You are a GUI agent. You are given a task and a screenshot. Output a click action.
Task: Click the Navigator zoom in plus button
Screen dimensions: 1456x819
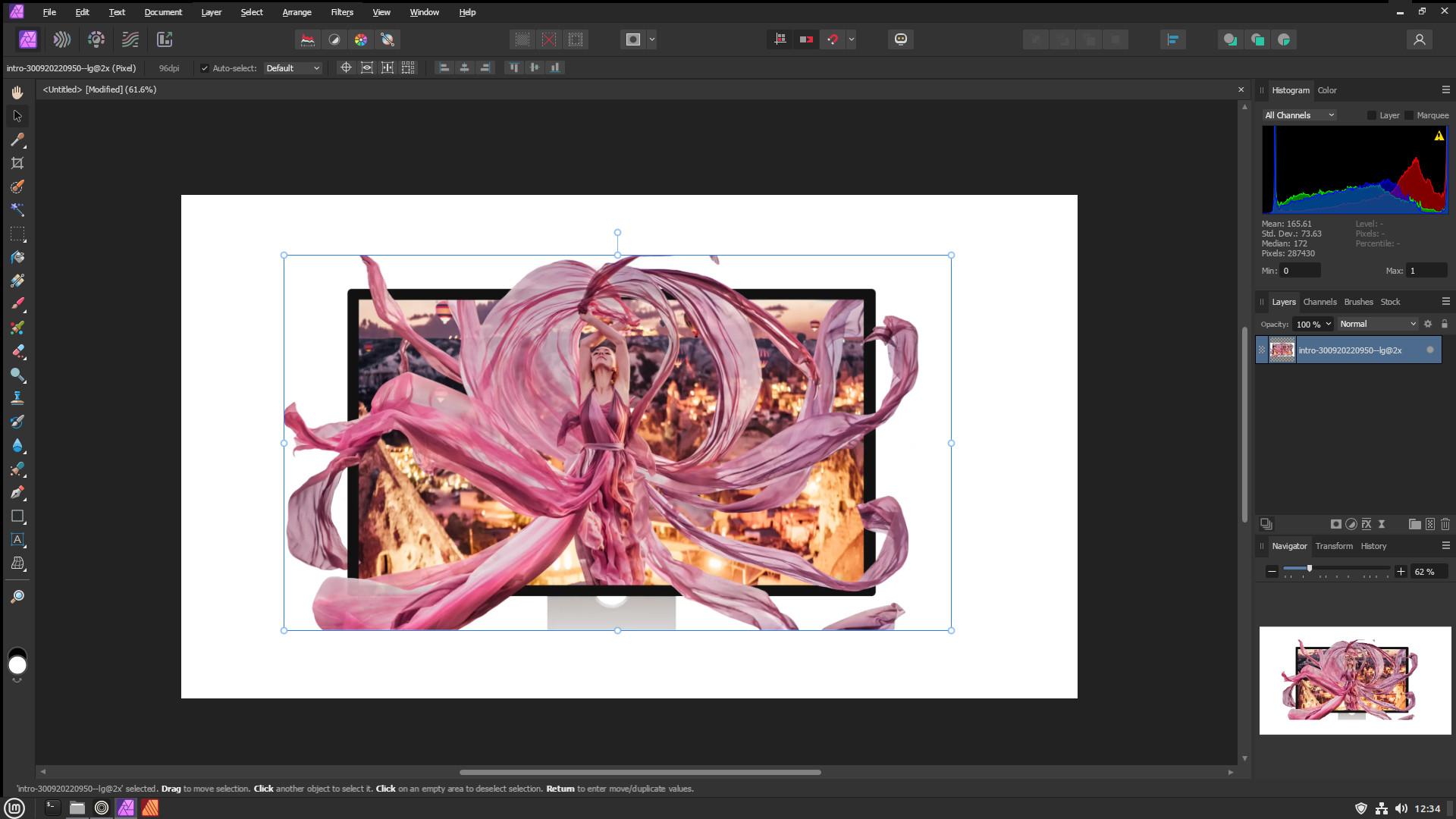1401,572
